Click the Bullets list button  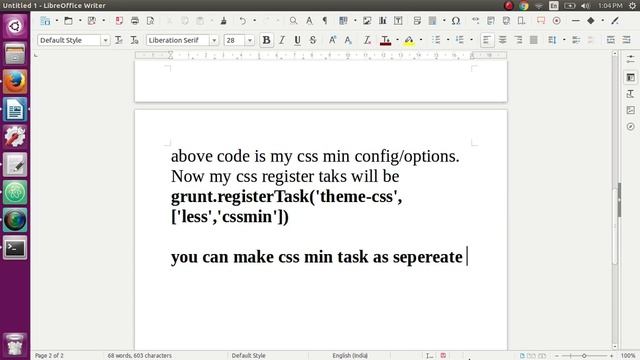tap(436, 40)
